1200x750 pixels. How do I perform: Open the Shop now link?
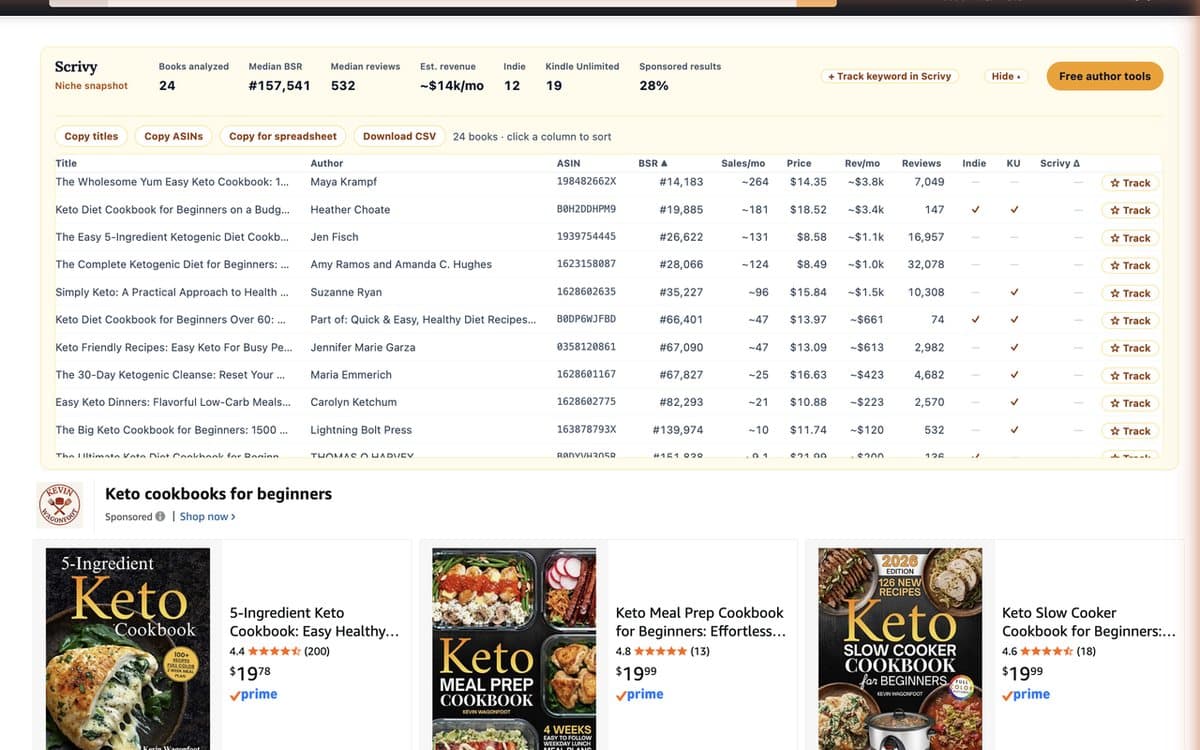pyautogui.click(x=207, y=517)
